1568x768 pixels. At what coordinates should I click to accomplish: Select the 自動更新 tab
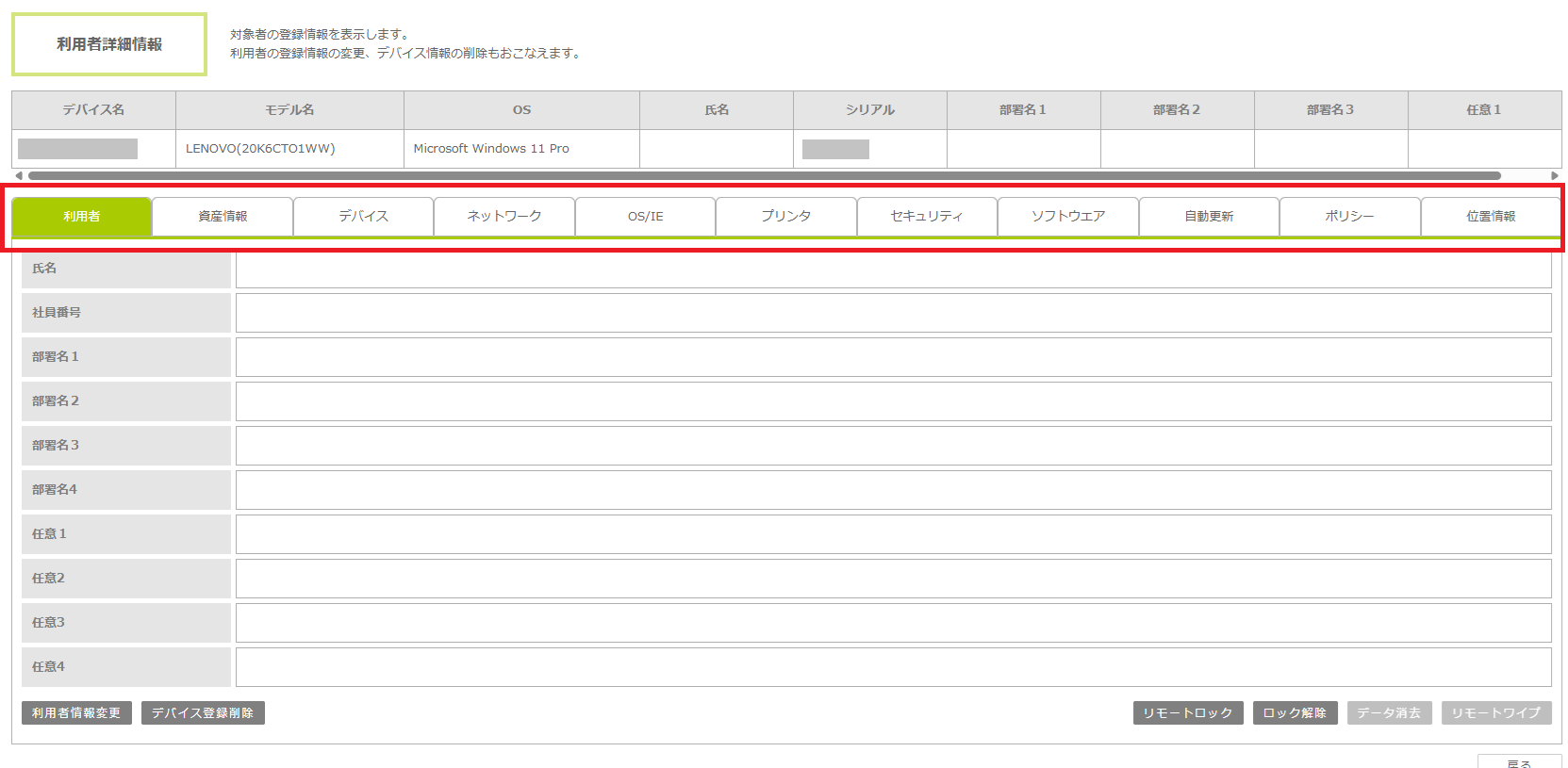(x=1209, y=217)
